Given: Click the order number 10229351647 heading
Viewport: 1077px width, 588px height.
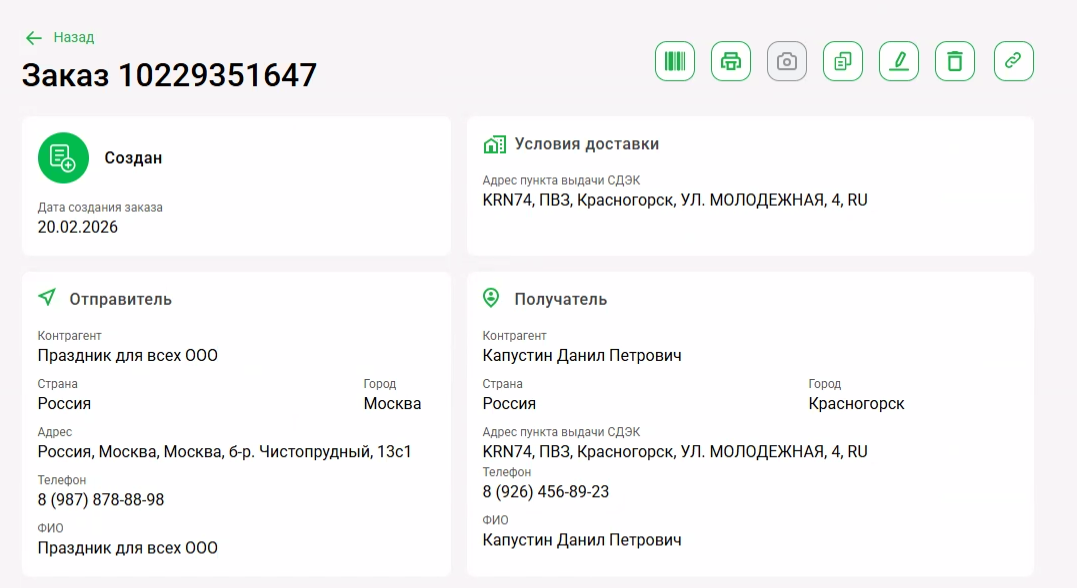Looking at the screenshot, I should (170, 75).
